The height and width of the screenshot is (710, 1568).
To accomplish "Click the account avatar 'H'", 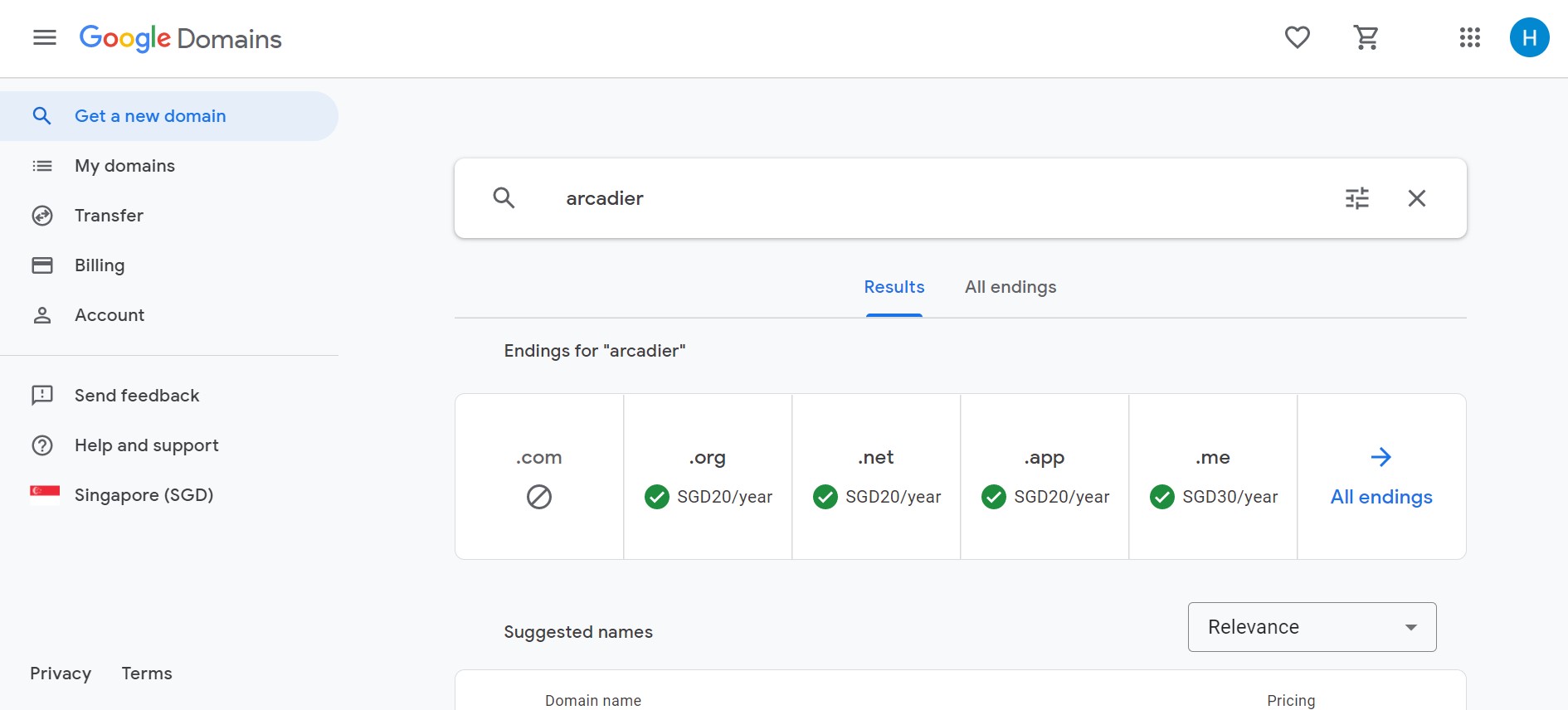I will point(1529,37).
